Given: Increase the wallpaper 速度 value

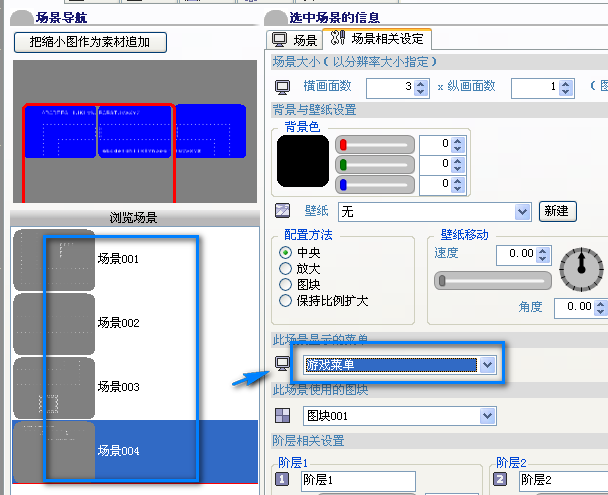Looking at the screenshot, I should [x=543, y=251].
